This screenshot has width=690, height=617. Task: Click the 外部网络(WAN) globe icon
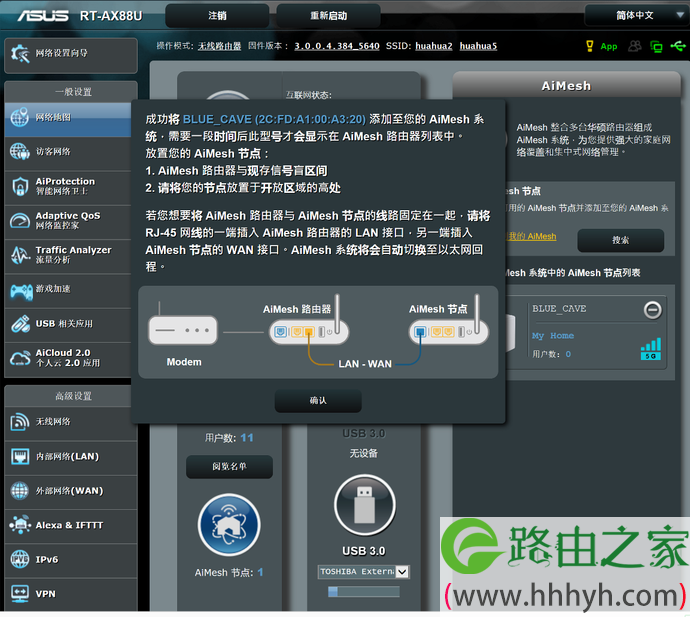(20, 491)
